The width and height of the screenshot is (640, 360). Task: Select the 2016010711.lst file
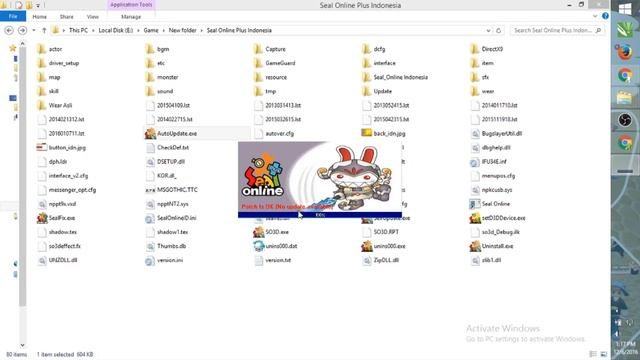coord(61,133)
